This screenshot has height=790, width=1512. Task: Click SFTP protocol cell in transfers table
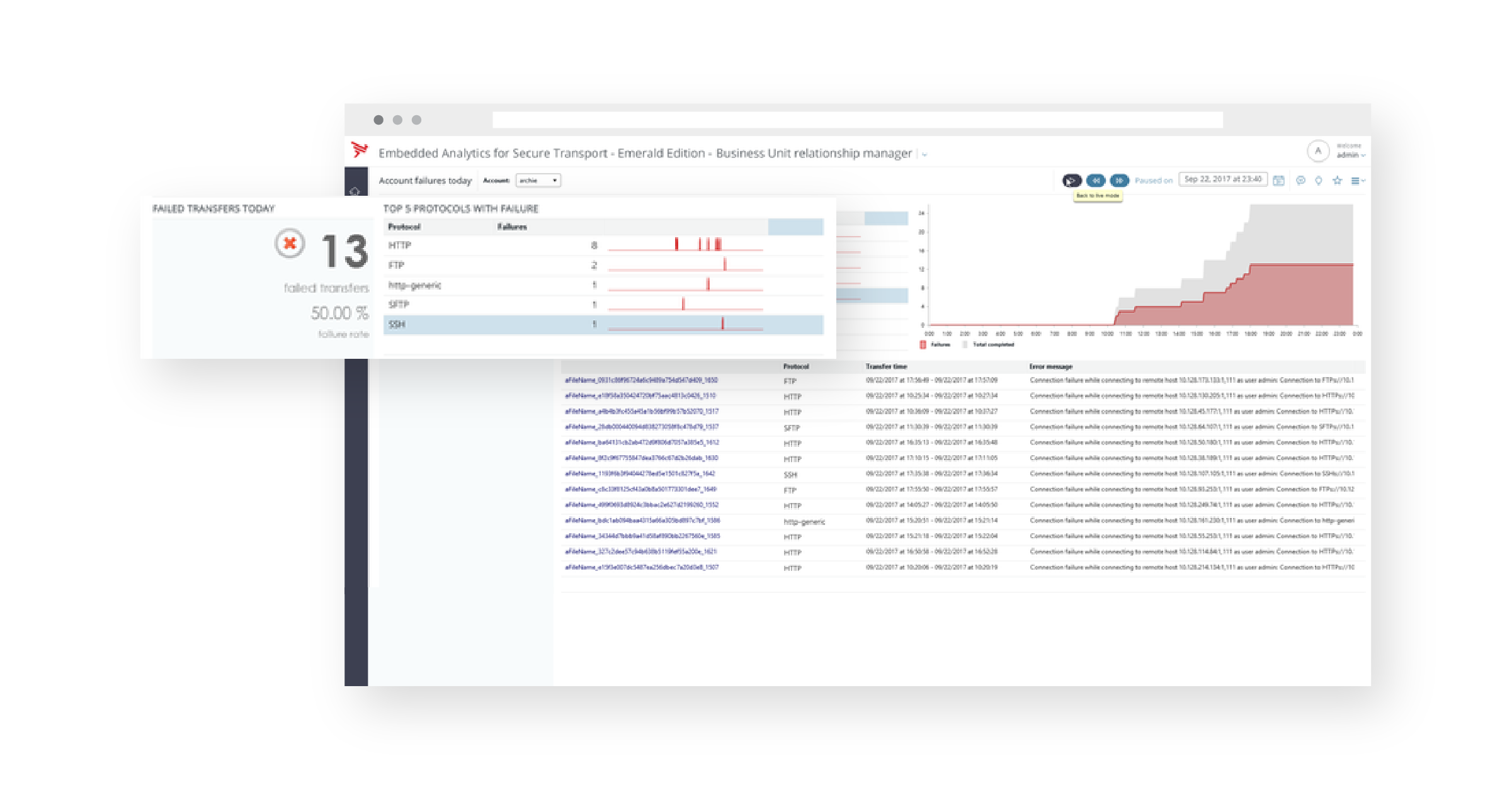pyautogui.click(x=792, y=428)
